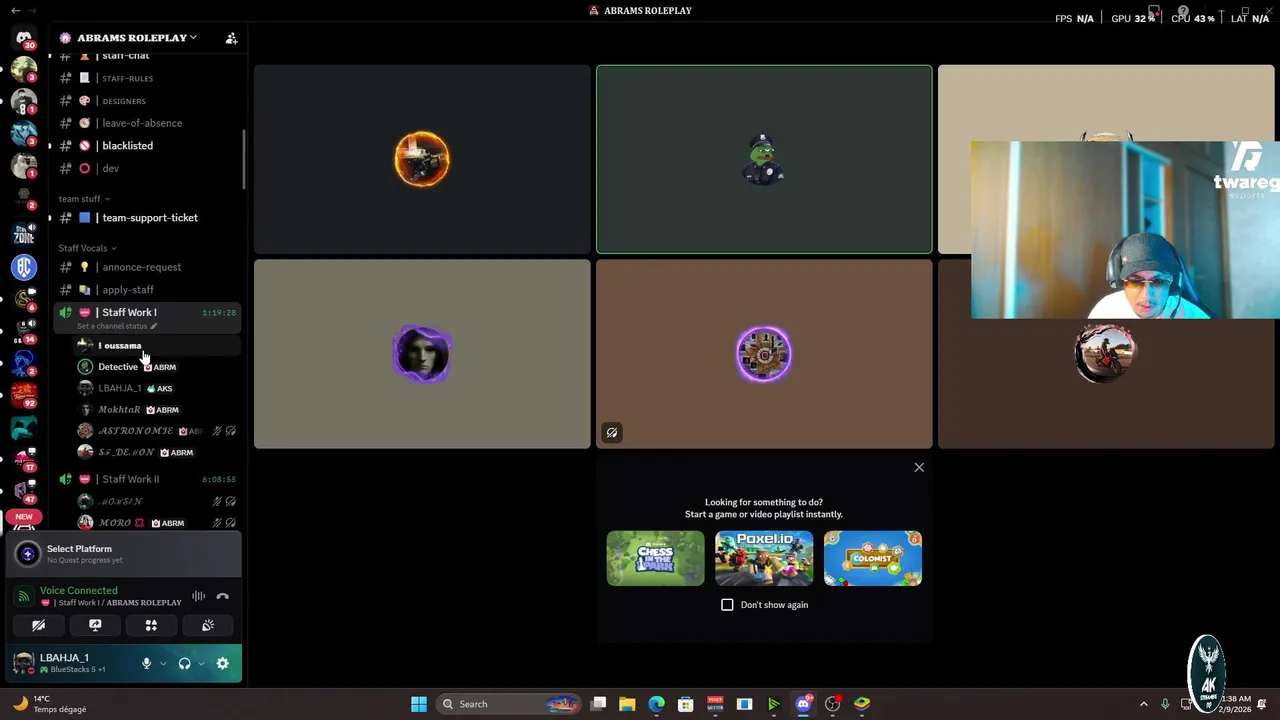This screenshot has height=720, width=1280.
Task: Open microphone input options arrow
Action: click(163, 663)
